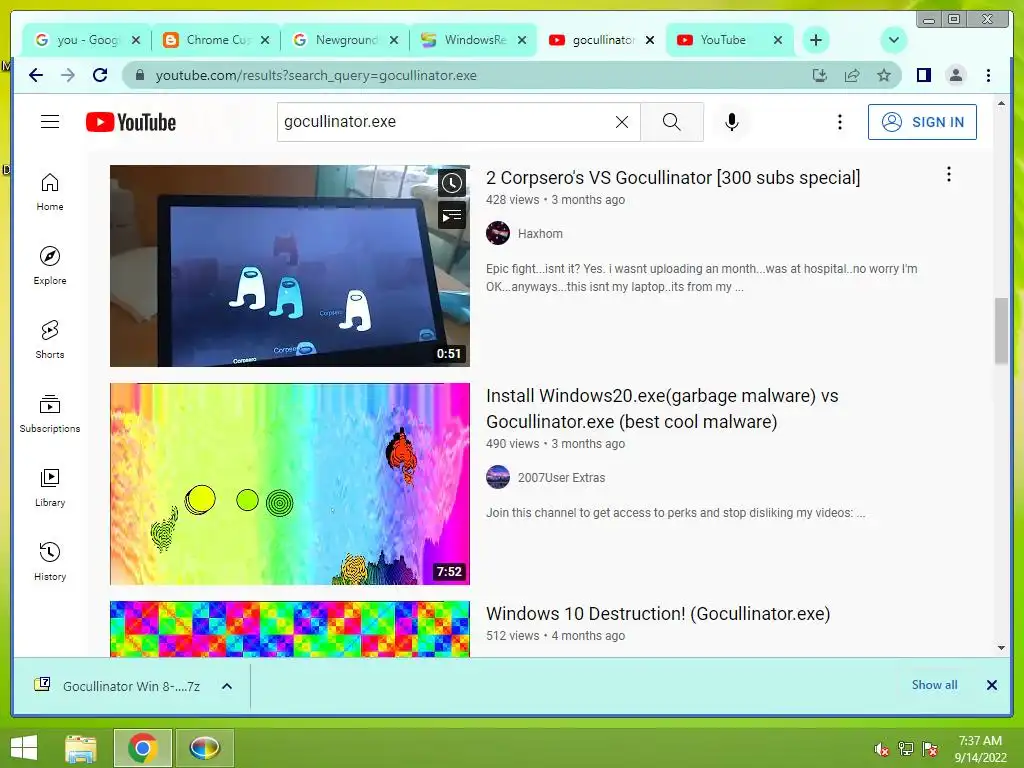This screenshot has width=1024, height=768.
Task: Open Chrome profile avatar
Action: coord(955,75)
